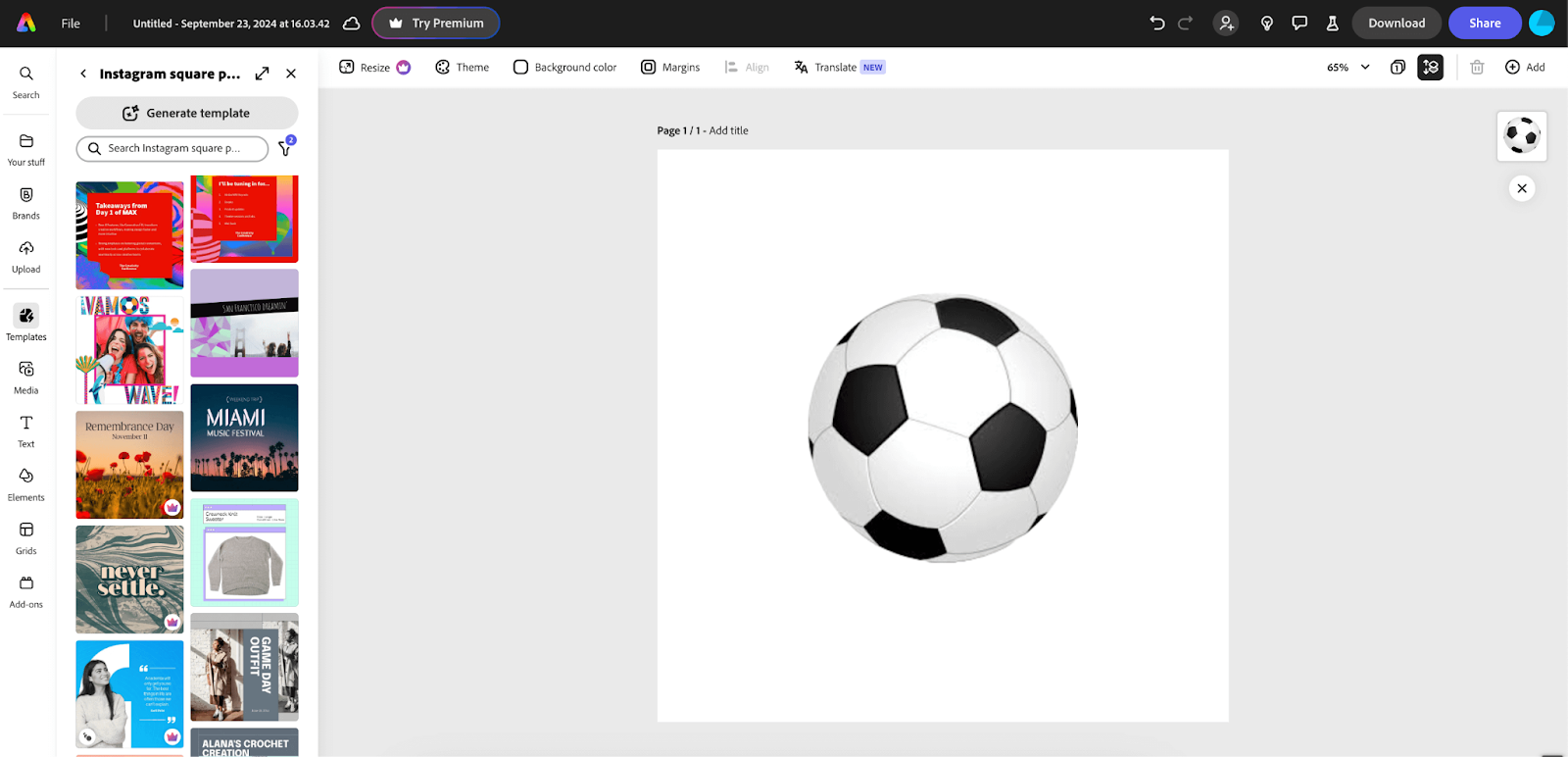
Task: Choose the Alana's Crochet Creation template
Action: (244, 742)
